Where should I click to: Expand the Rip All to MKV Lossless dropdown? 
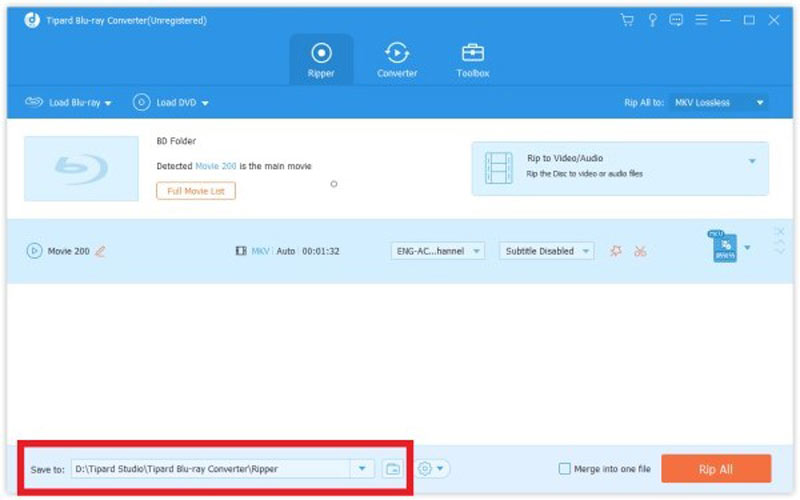pos(760,102)
